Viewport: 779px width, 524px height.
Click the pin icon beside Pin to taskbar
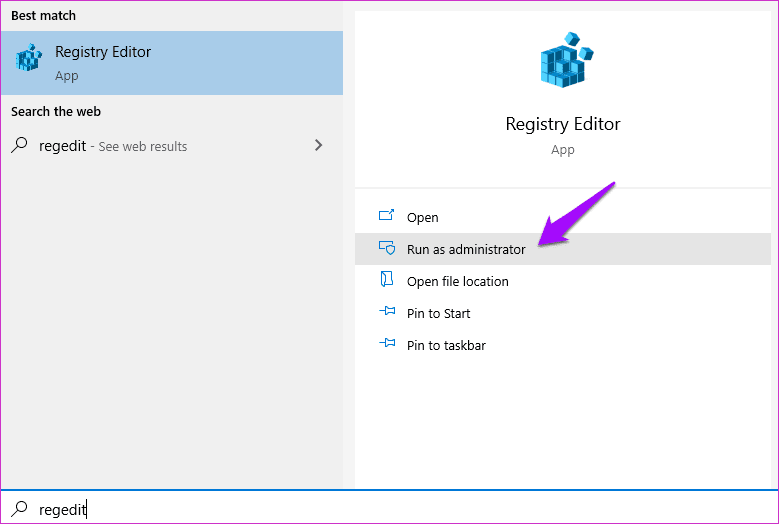coord(387,343)
